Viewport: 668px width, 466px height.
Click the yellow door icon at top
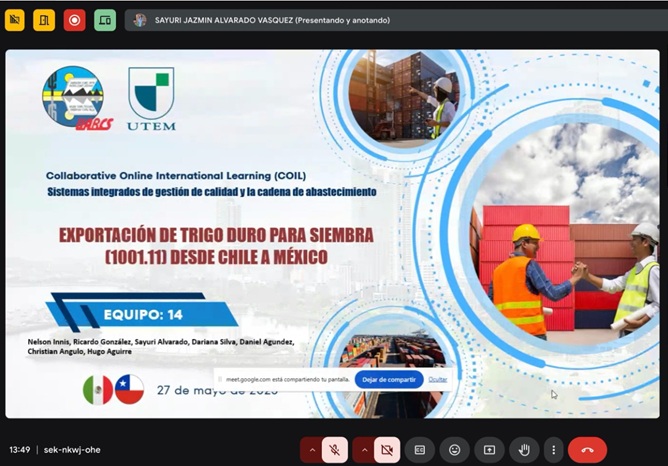click(44, 20)
